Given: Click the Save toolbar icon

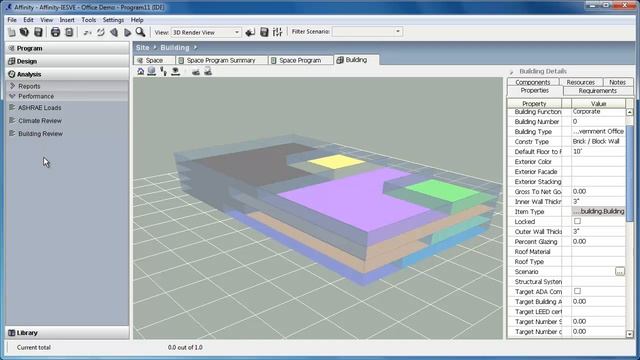Looking at the screenshot, I should [x=38, y=32].
